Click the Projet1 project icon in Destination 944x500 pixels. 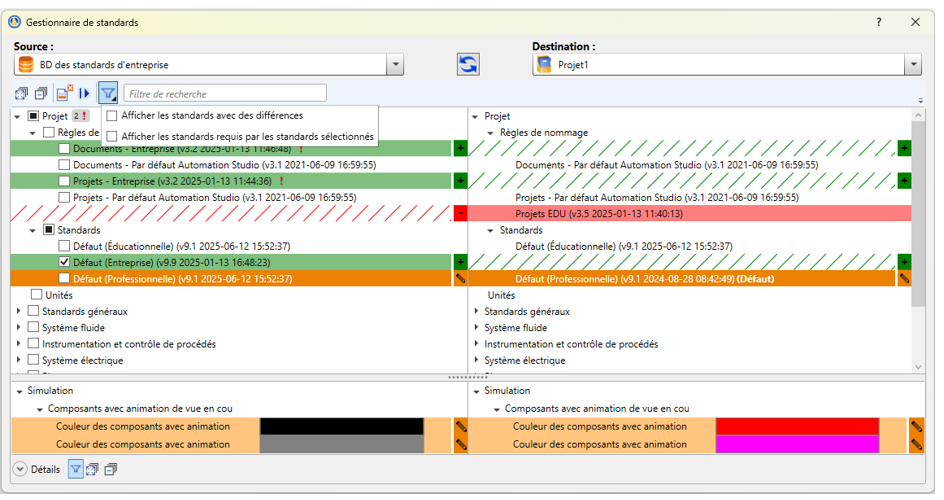pos(544,64)
